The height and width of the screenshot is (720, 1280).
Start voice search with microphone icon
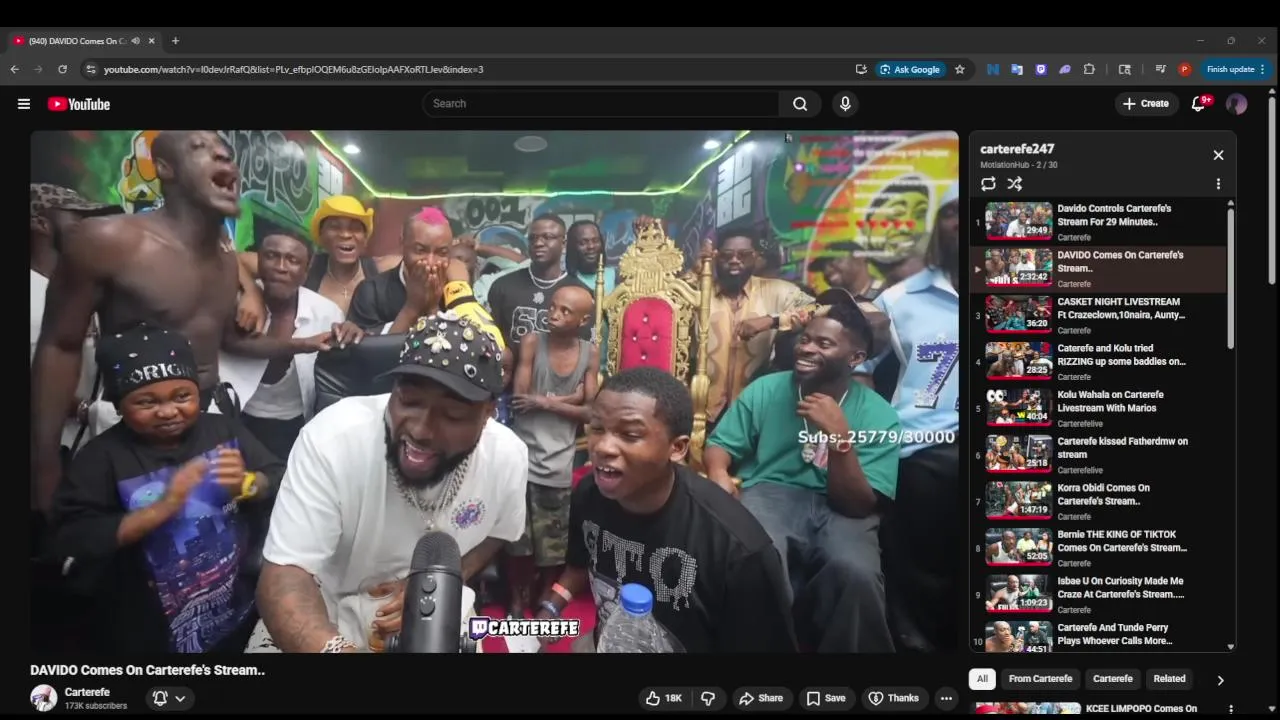(845, 104)
